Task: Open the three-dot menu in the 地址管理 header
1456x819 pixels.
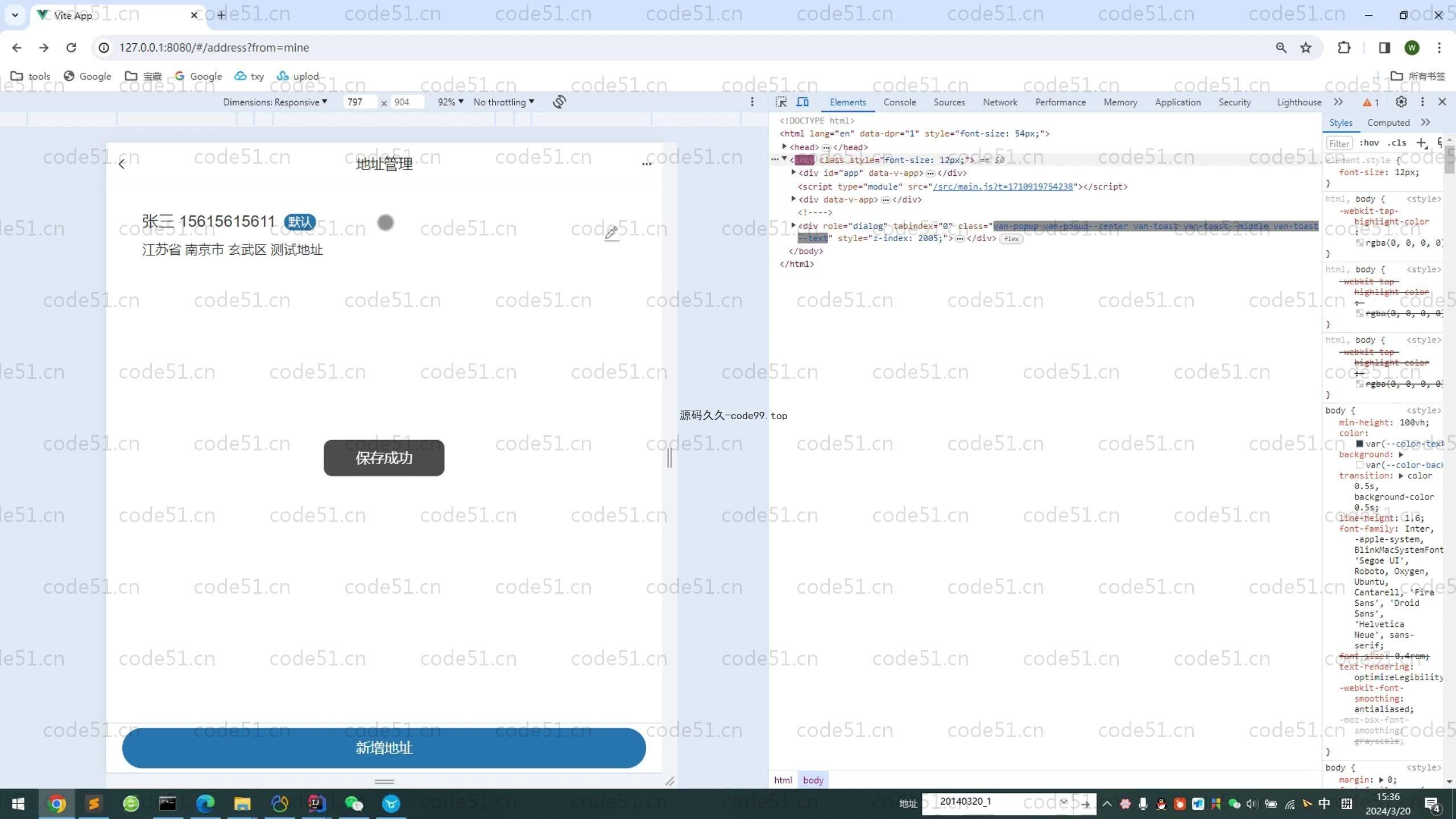Action: (x=646, y=164)
